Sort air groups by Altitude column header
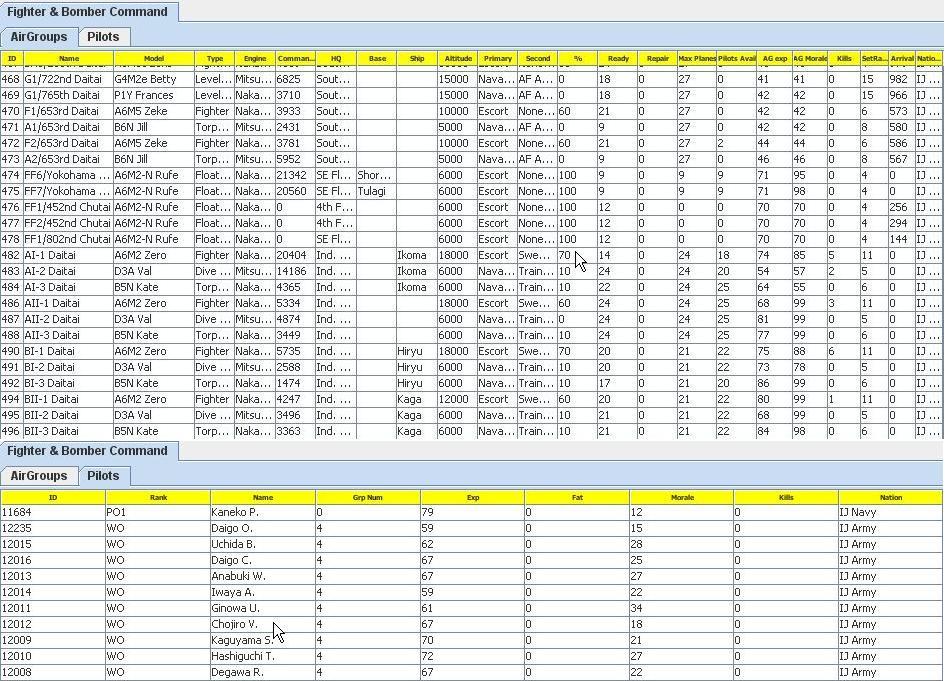This screenshot has height=681, width=947. click(458, 59)
